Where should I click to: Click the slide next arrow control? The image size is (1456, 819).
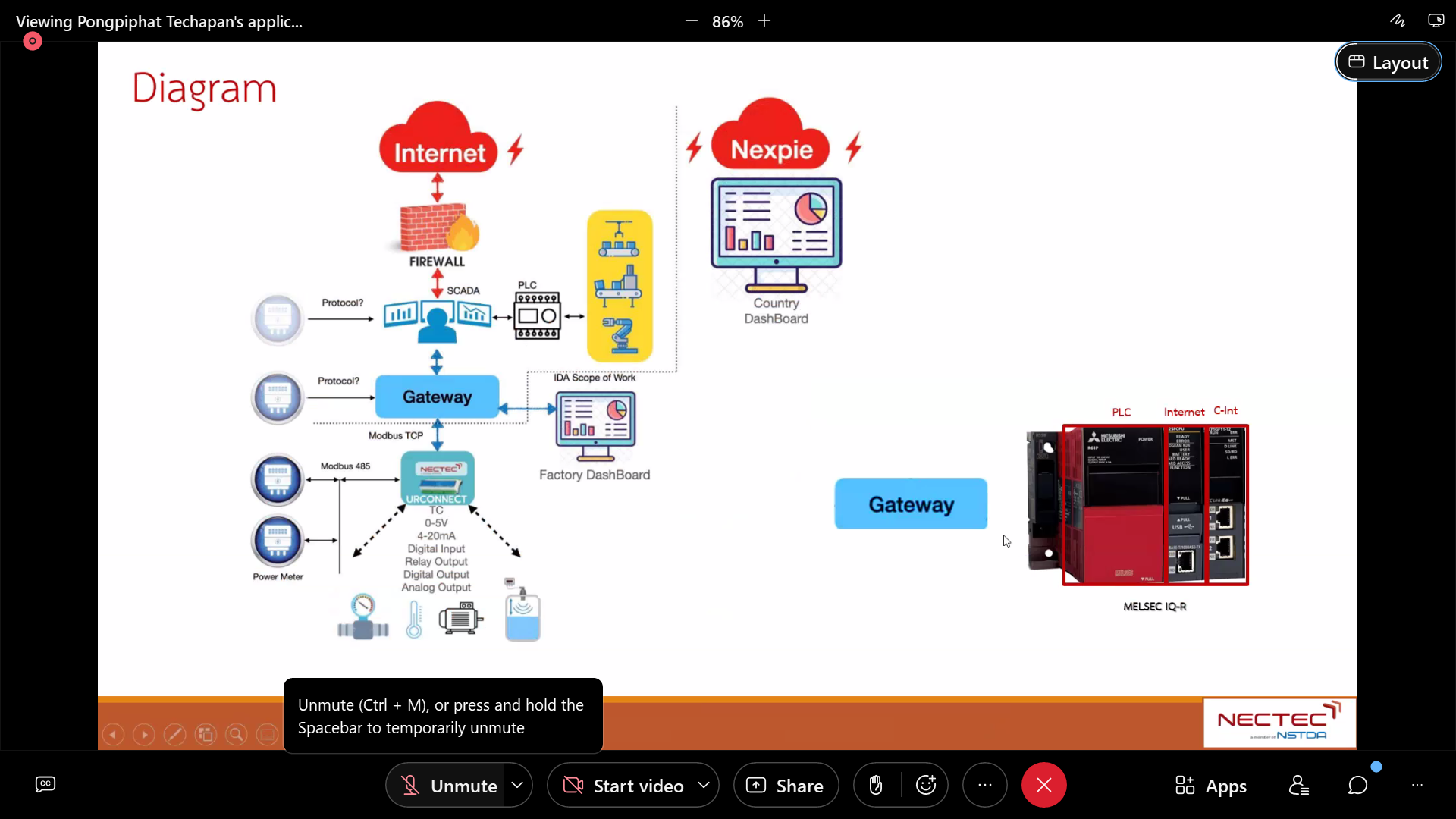(x=144, y=734)
